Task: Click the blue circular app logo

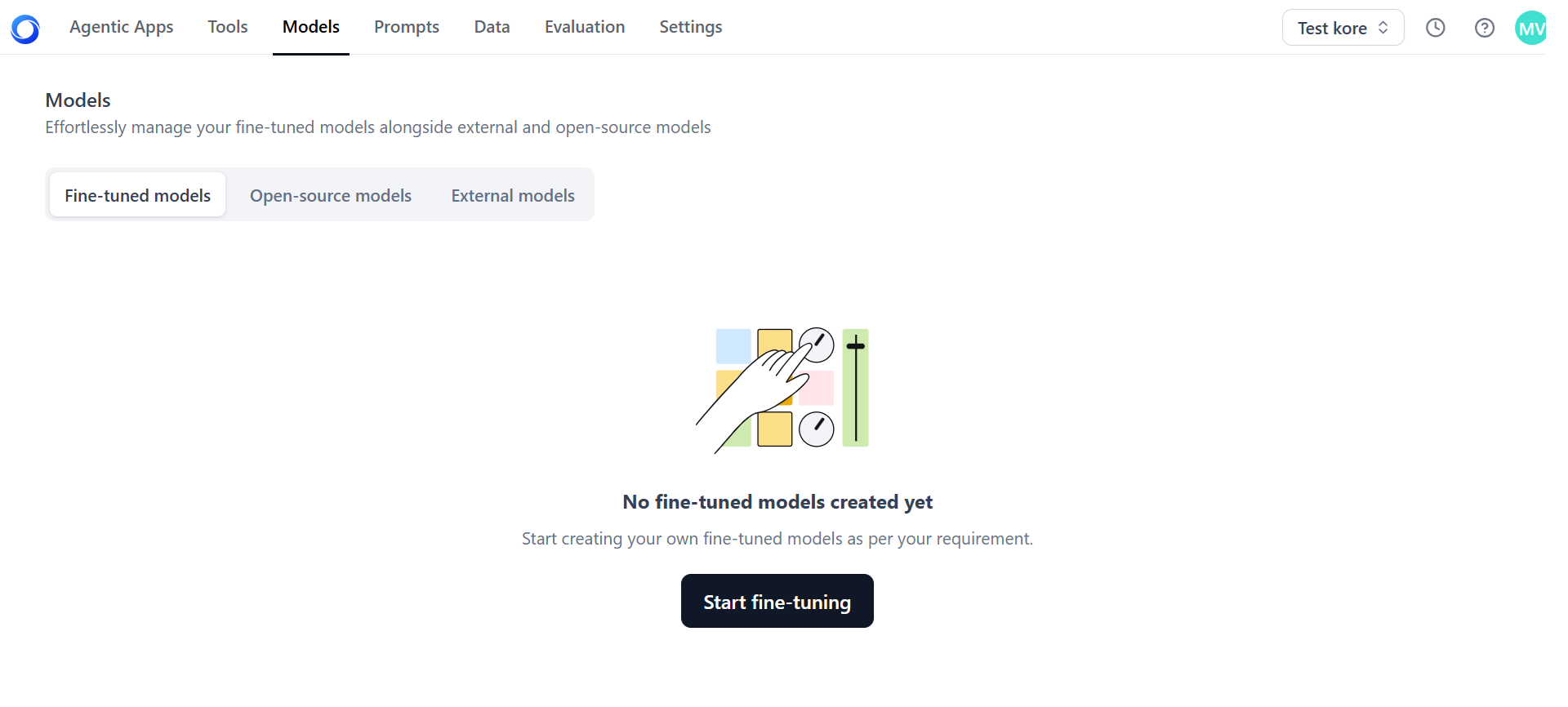Action: coord(25,29)
